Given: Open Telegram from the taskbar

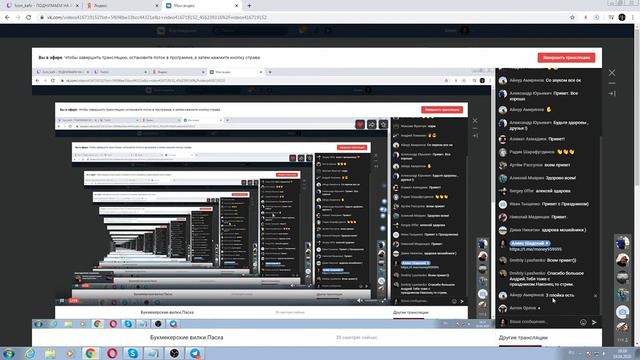Looking at the screenshot, I should tap(195, 353).
